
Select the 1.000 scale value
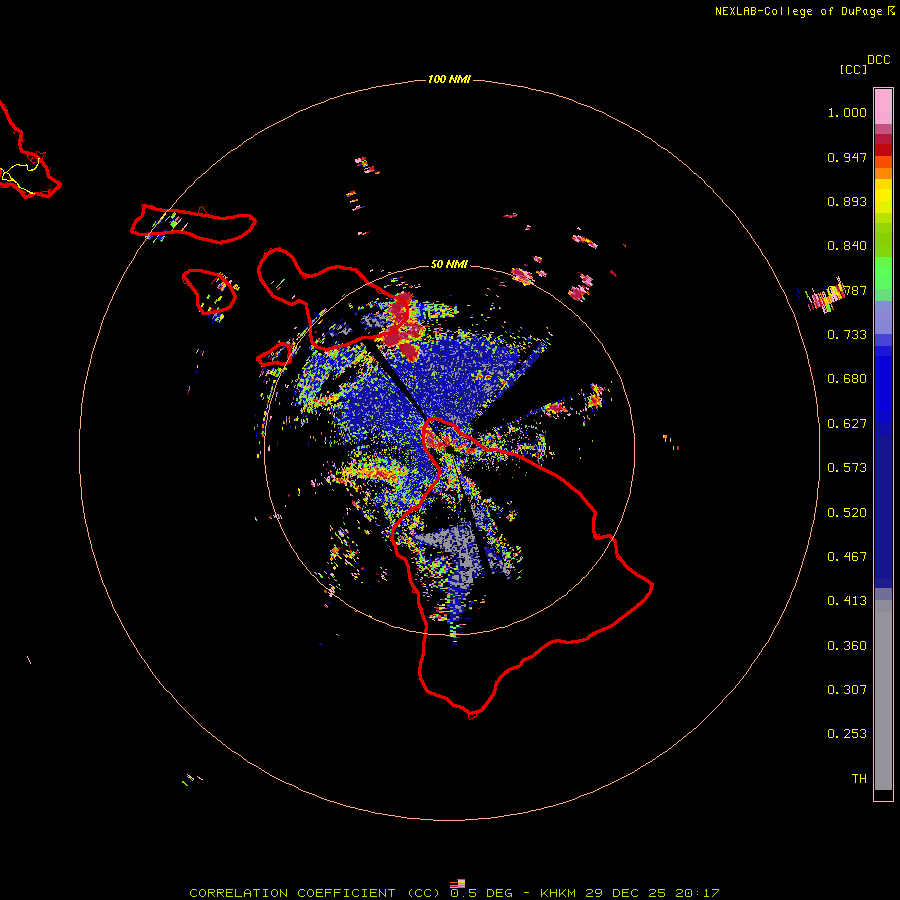[847, 112]
